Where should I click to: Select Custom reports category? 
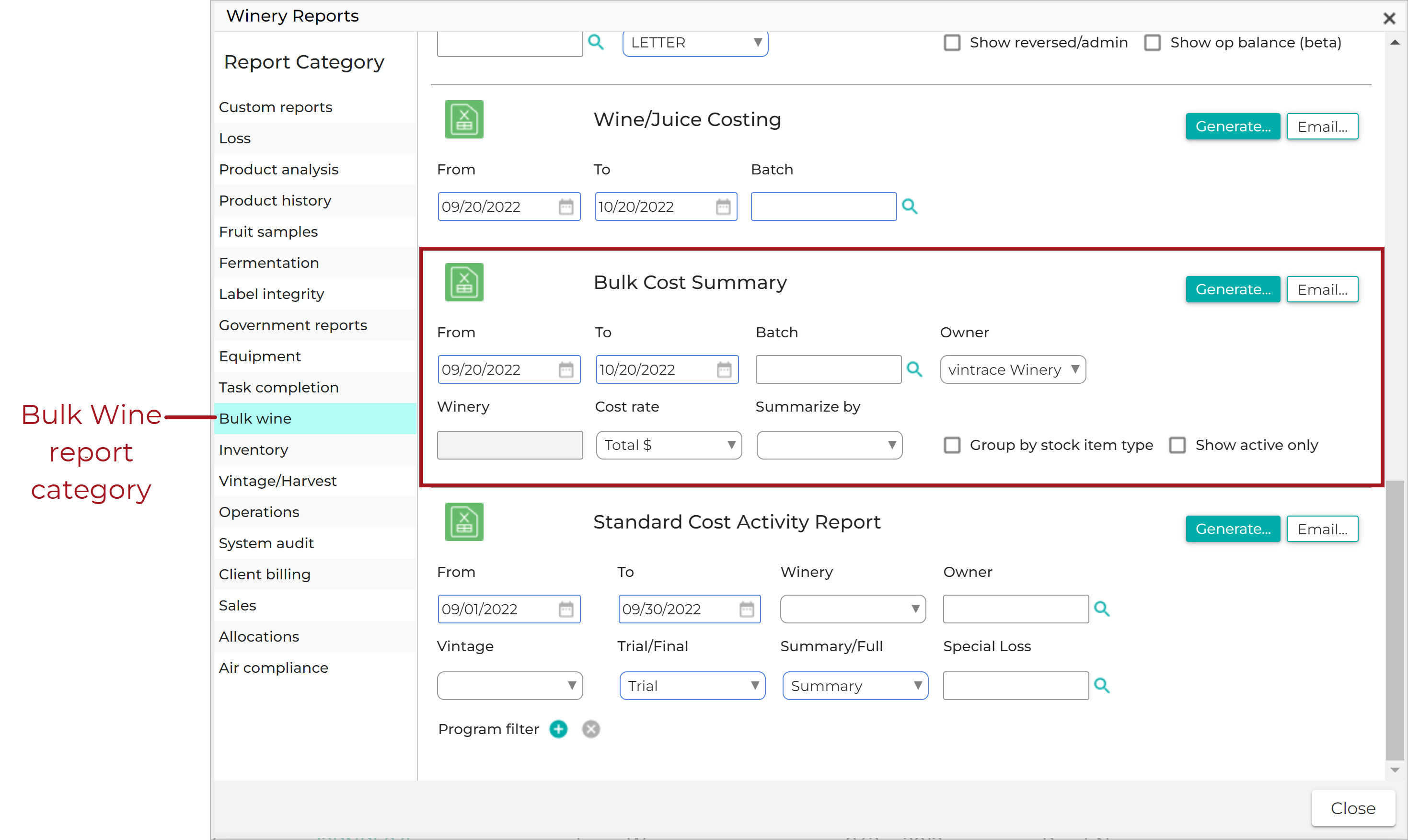pyautogui.click(x=315, y=107)
